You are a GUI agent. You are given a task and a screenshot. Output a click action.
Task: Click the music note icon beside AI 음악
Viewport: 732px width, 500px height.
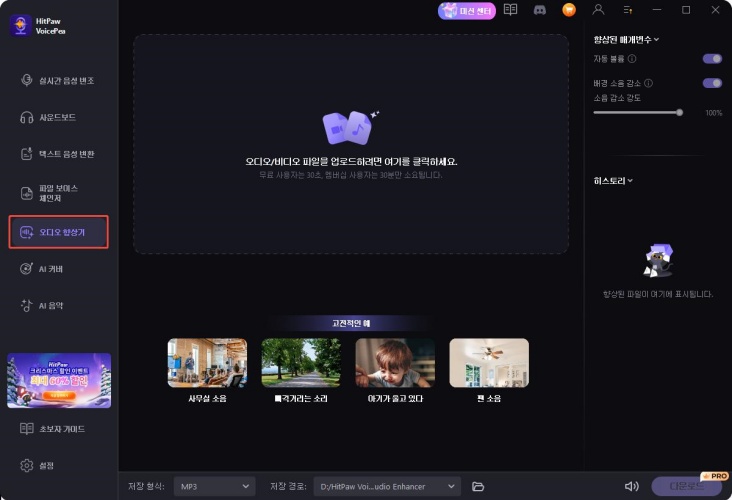[27, 305]
